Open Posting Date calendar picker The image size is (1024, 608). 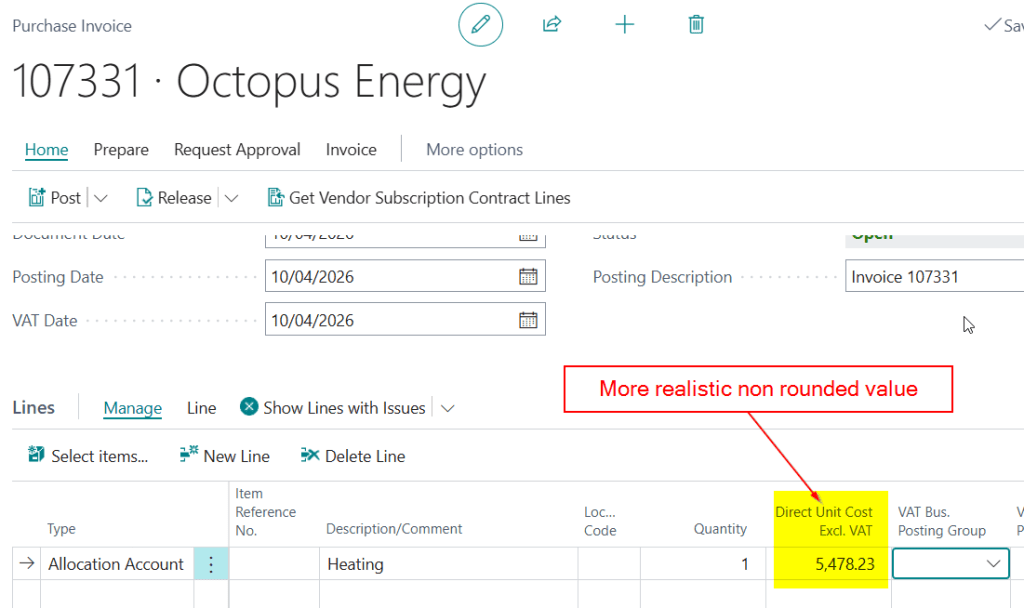528,277
